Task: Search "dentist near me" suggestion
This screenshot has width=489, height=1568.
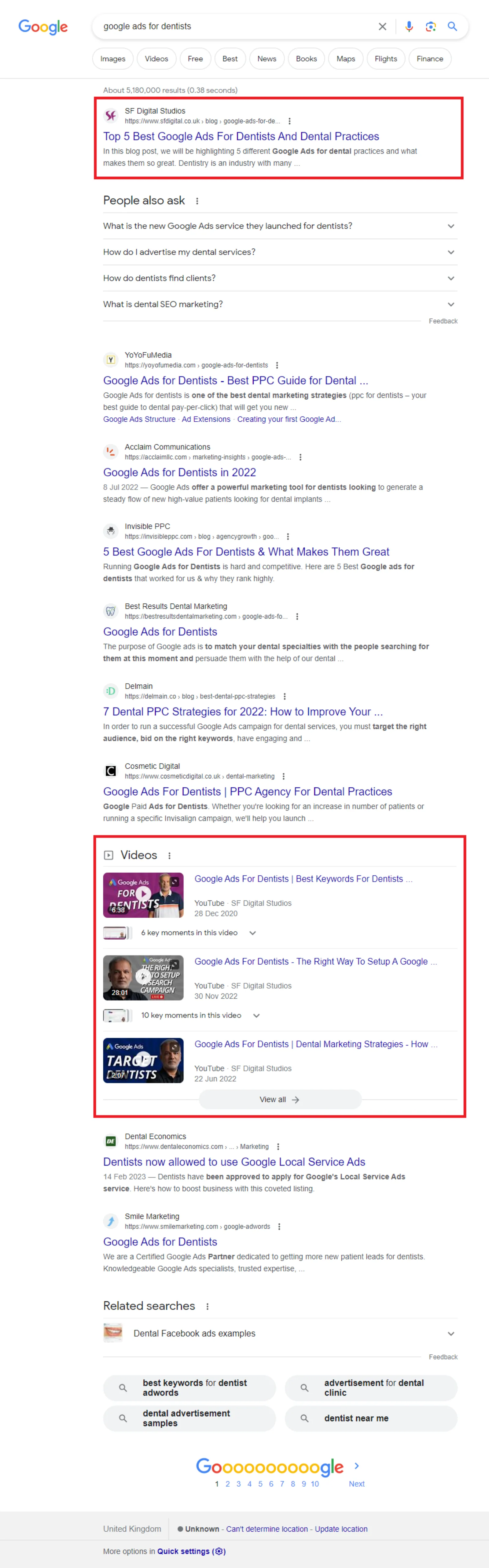Action: 371,1418
